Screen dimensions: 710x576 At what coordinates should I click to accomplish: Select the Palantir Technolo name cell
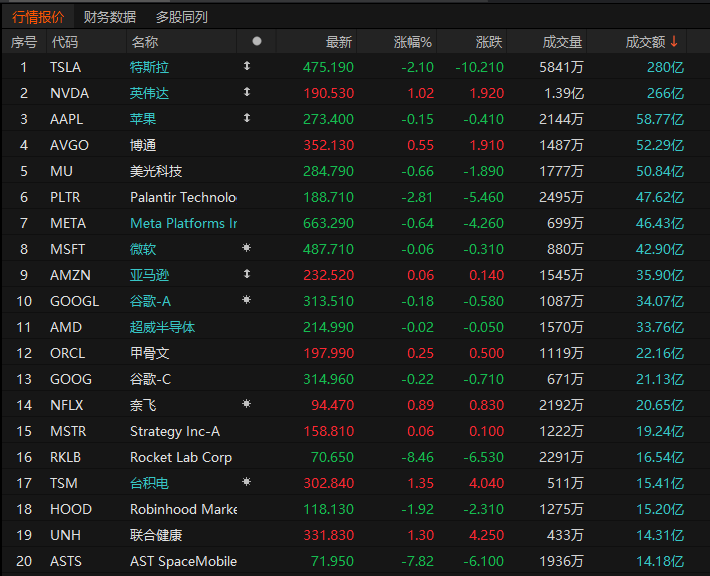[x=183, y=197]
